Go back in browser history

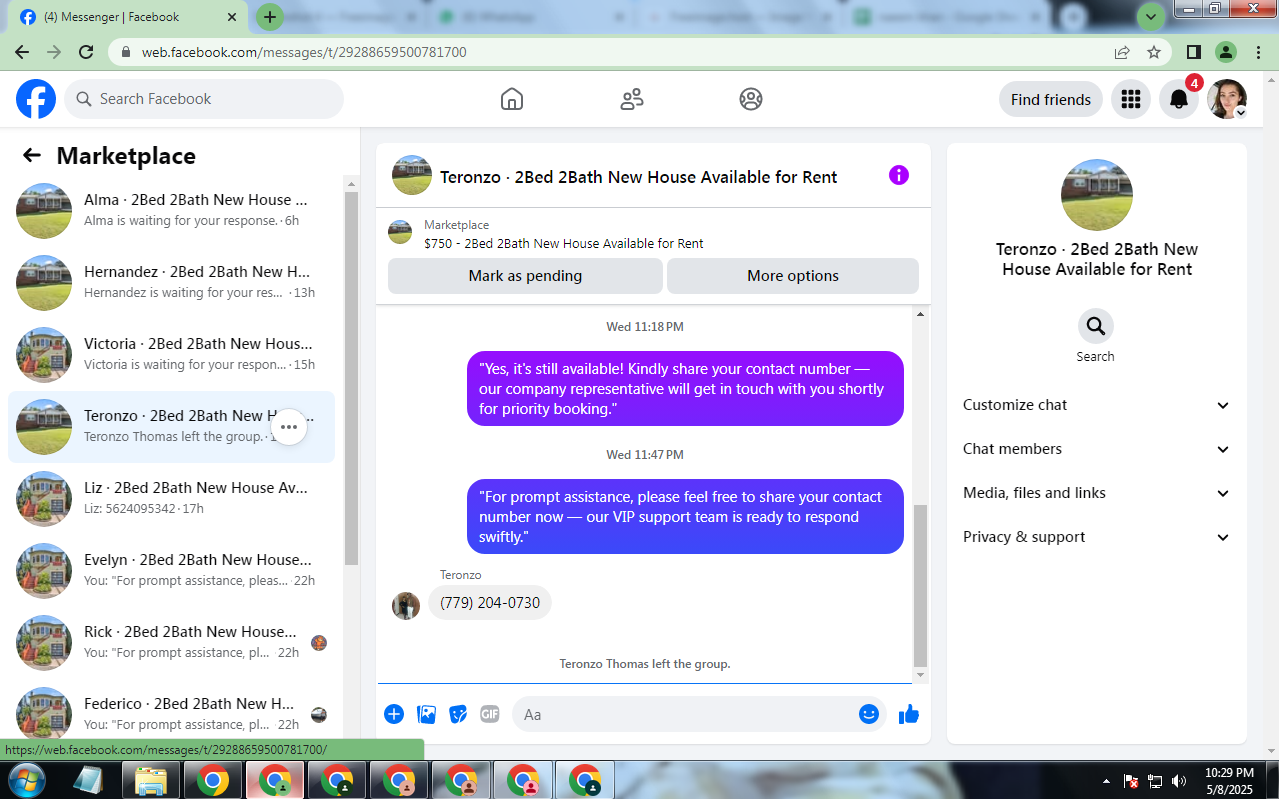click(22, 52)
